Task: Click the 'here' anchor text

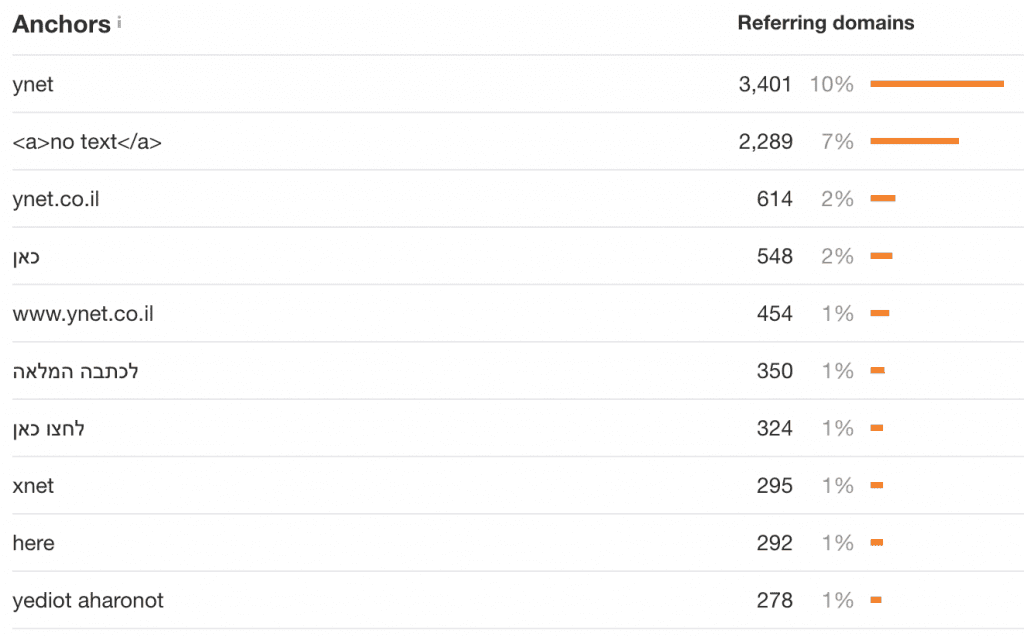Action: (34, 543)
